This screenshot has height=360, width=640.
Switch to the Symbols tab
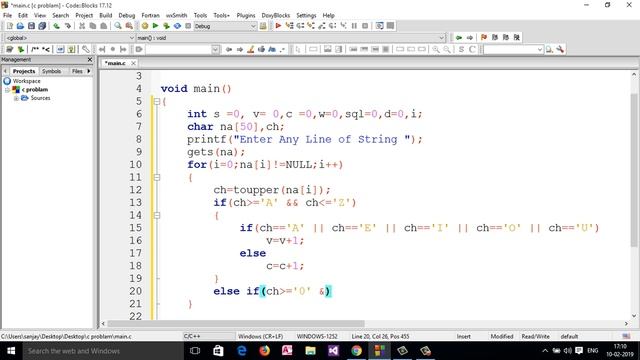51,71
